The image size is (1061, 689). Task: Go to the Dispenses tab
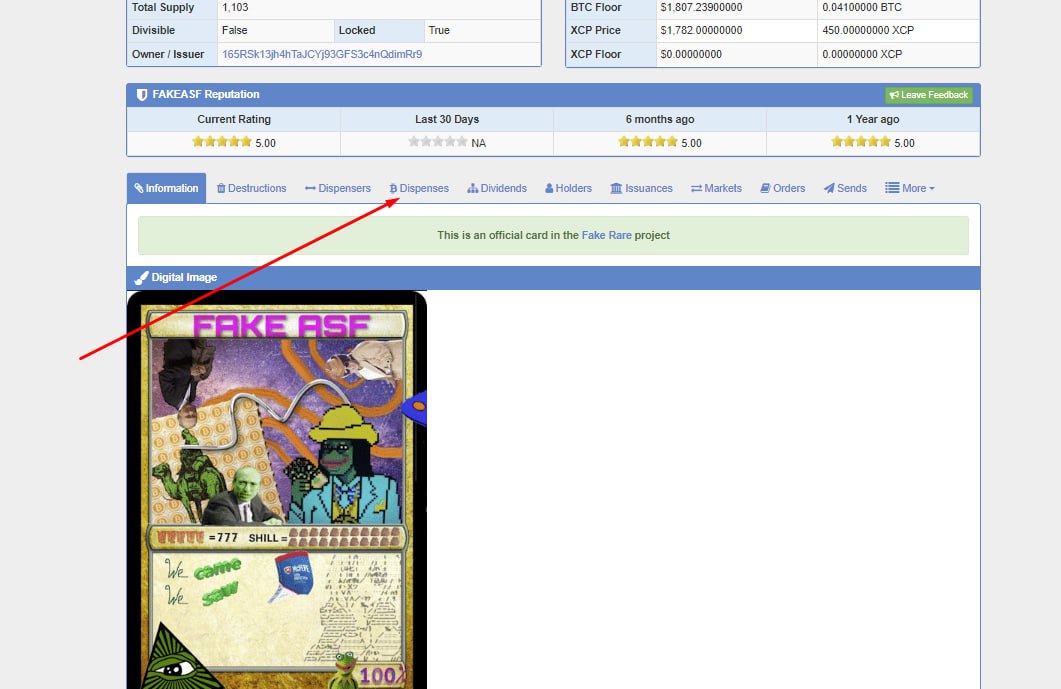(x=419, y=188)
